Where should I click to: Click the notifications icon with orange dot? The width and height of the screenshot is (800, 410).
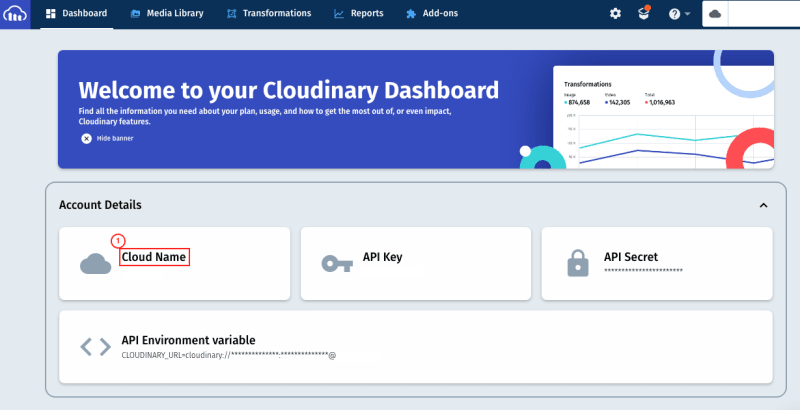[644, 13]
